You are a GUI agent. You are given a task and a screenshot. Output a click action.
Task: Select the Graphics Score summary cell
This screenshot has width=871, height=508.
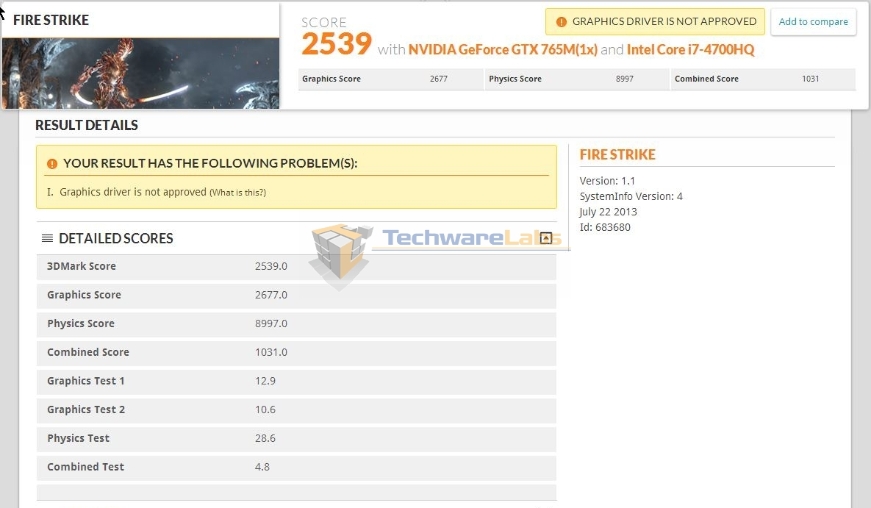391,79
